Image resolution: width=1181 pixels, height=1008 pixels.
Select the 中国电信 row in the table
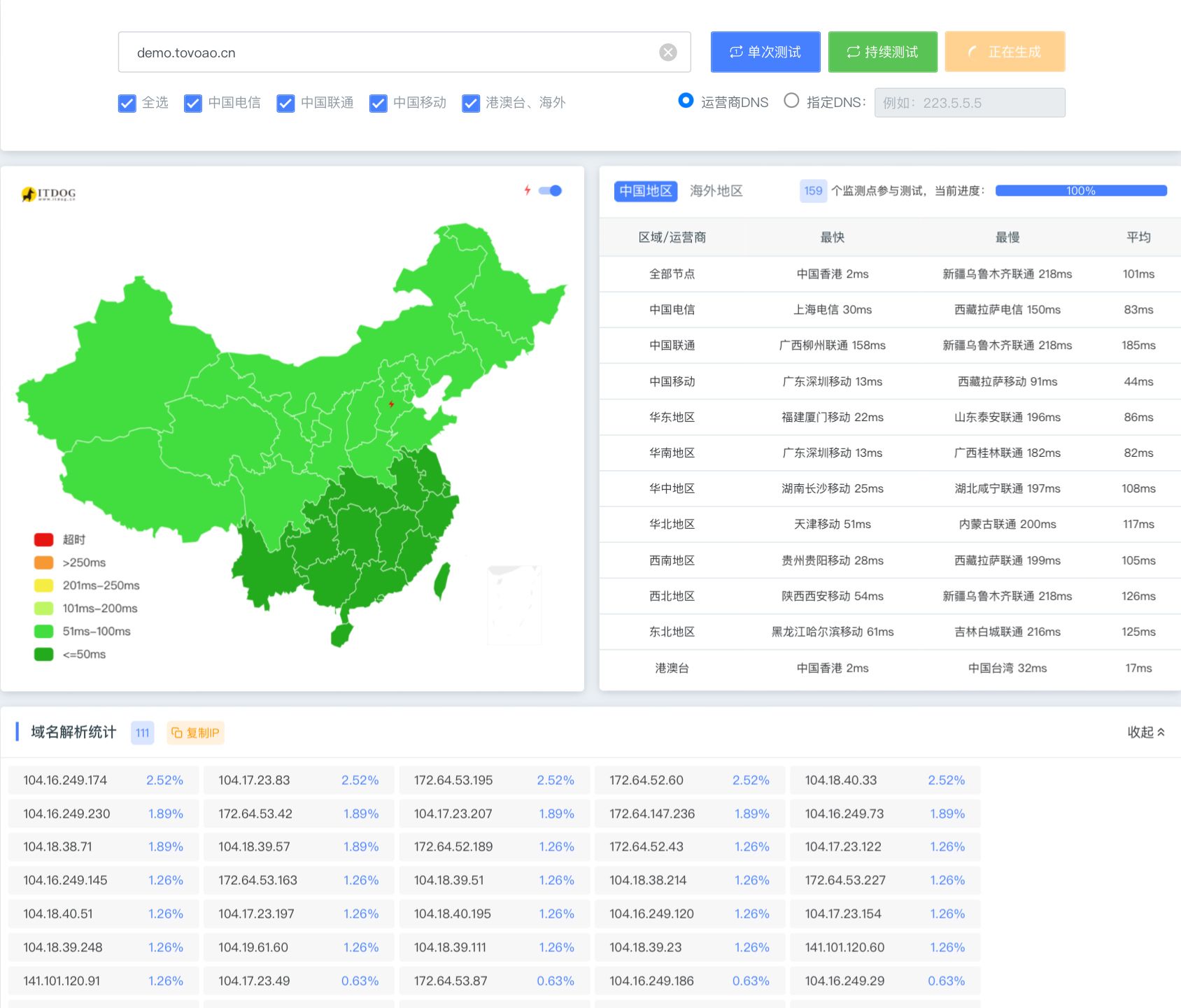point(890,310)
